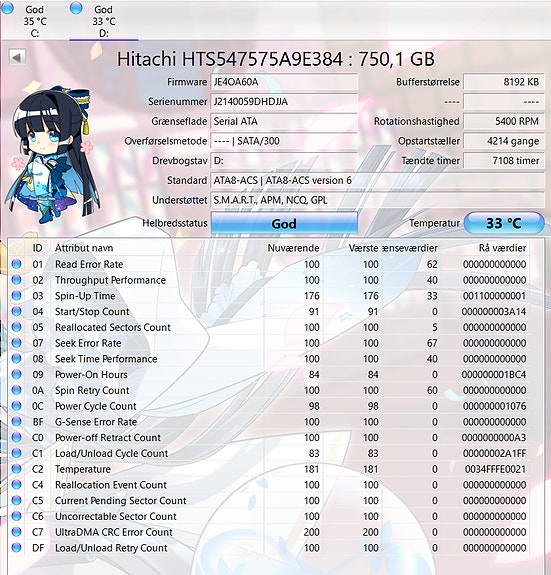Image resolution: width=551 pixels, height=575 pixels.
Task: Click the status icon for Power-On Hours
Action: [x=16, y=374]
